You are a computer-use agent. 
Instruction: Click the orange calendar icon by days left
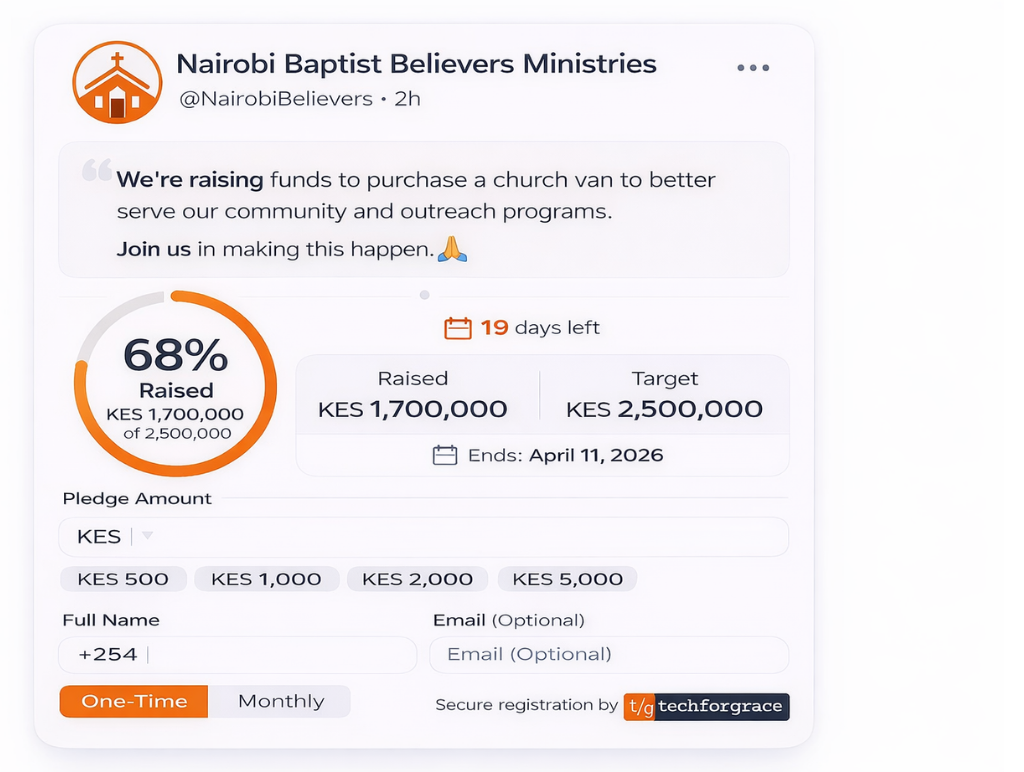(x=458, y=328)
